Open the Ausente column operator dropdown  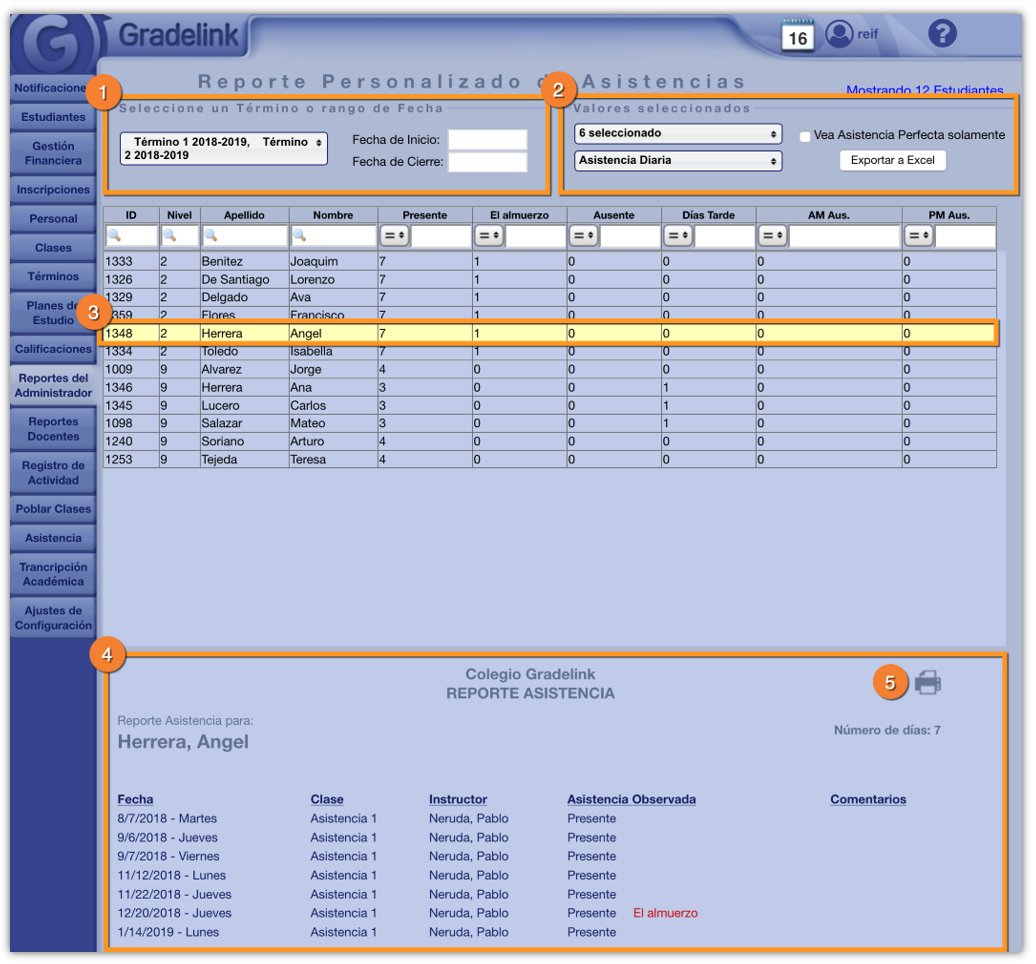tap(583, 236)
